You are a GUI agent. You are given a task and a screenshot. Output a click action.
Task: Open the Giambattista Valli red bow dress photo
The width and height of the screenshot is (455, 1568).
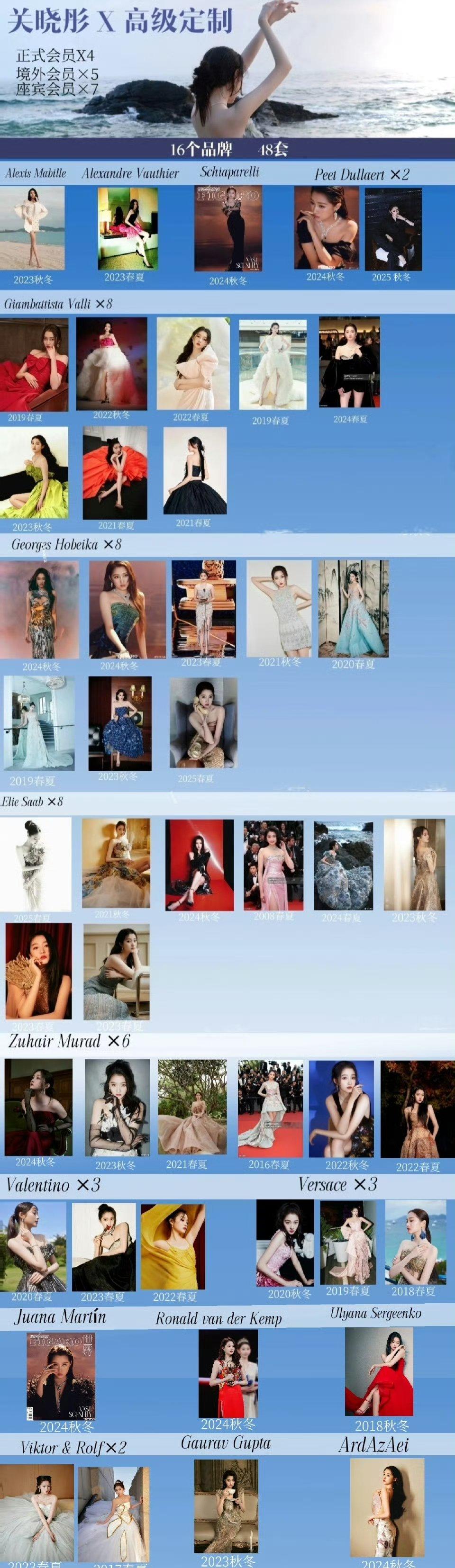[x=34, y=364]
